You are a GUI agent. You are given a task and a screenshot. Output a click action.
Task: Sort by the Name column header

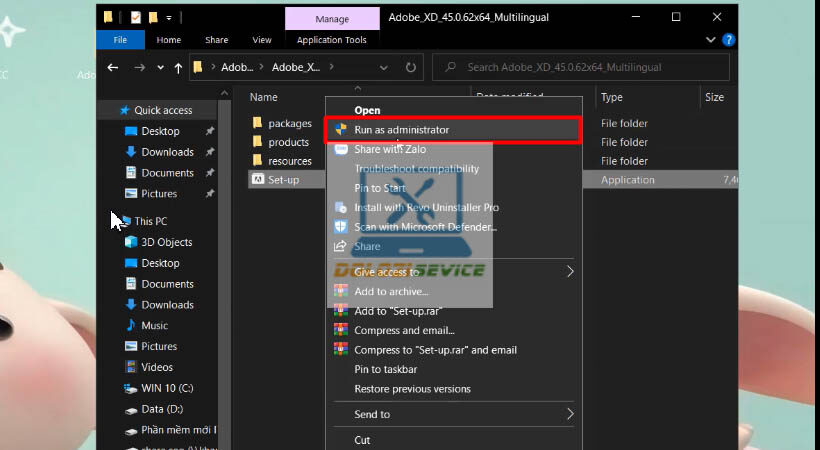[x=264, y=97]
